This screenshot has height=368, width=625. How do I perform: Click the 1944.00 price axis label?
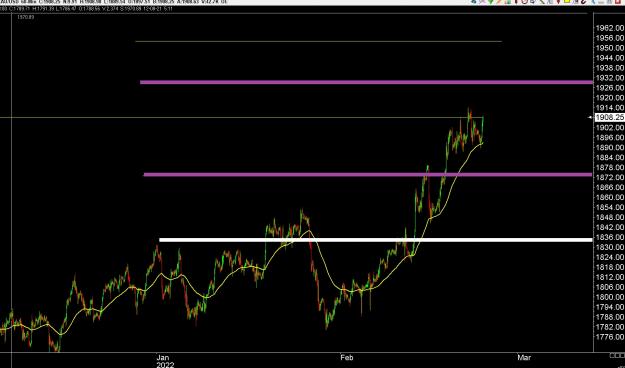tap(610, 58)
